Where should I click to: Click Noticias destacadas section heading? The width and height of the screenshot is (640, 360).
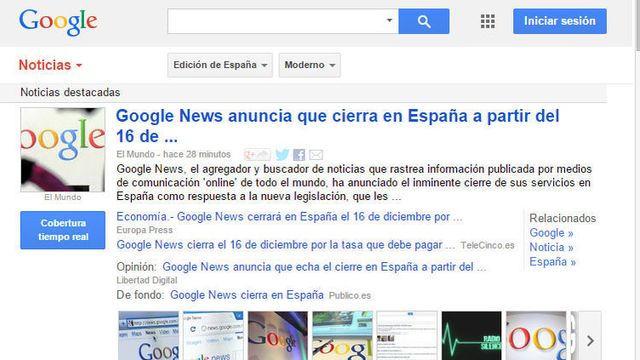coord(70,93)
